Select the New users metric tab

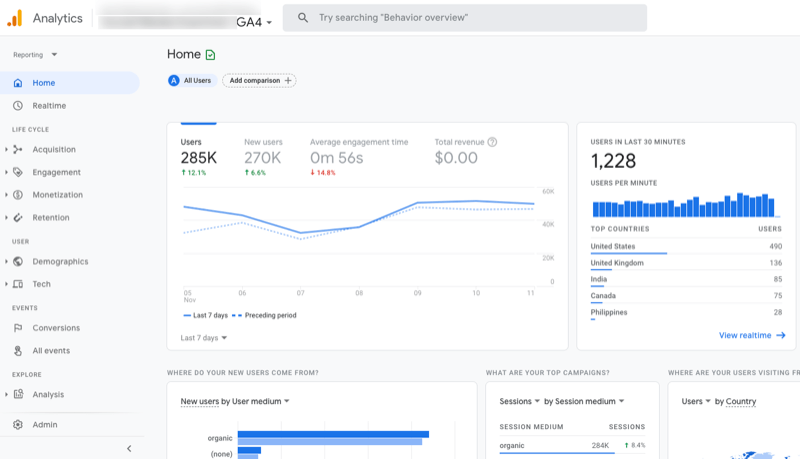263,158
